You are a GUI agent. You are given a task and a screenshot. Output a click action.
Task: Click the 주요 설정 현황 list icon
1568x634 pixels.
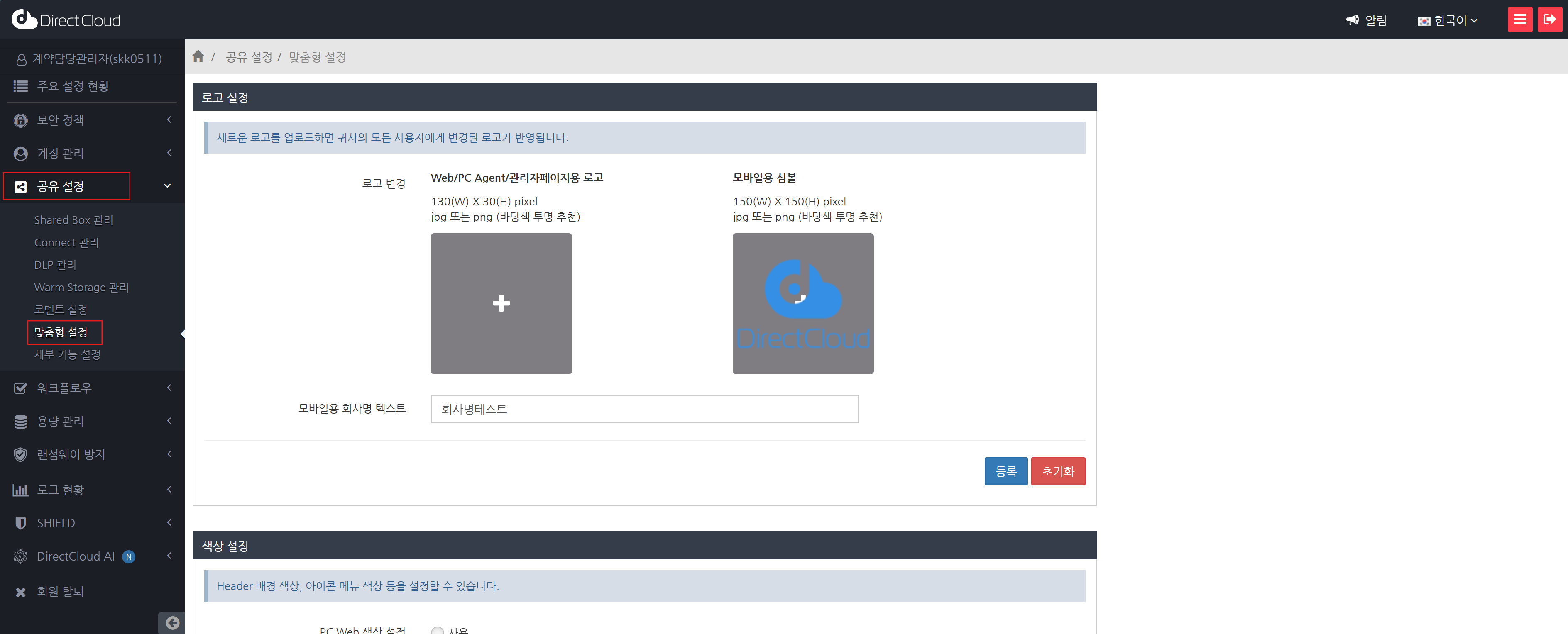21,86
